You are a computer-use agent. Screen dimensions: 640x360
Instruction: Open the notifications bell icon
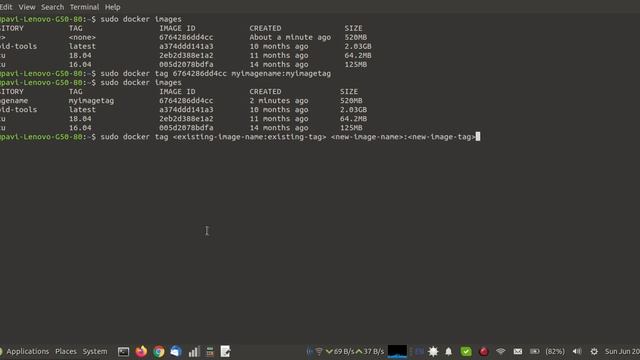(x=449, y=351)
